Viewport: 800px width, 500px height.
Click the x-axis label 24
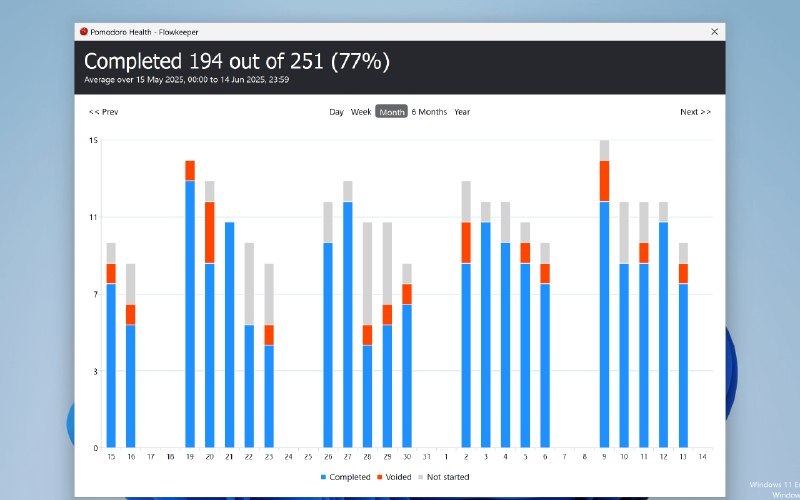pos(288,457)
